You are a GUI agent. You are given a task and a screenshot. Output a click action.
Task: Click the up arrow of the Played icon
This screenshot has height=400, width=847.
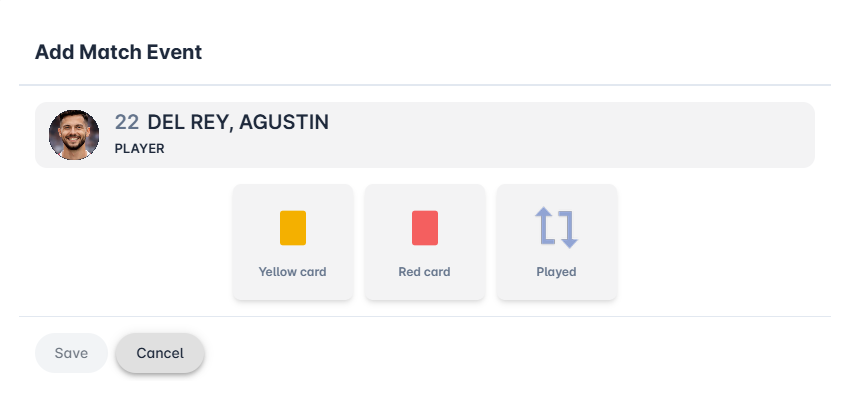tap(545, 226)
